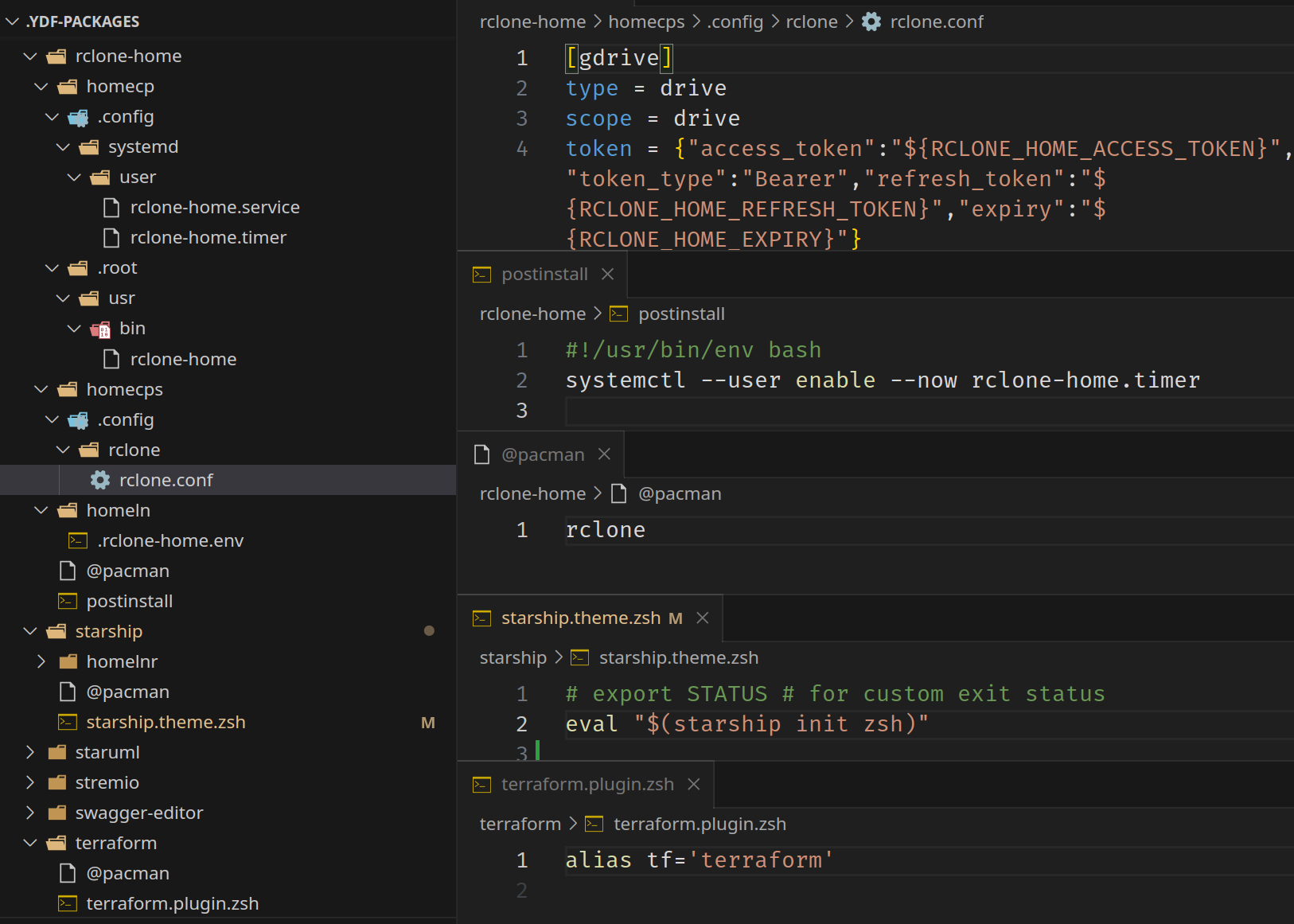This screenshot has width=1294, height=924.
Task: Click rclone-home in the @pacman breadcrumb
Action: click(532, 493)
